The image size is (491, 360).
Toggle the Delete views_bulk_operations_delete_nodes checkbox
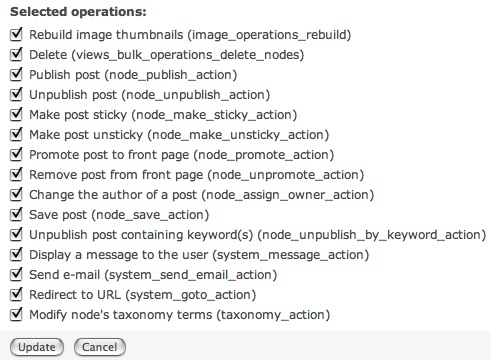click(16, 55)
